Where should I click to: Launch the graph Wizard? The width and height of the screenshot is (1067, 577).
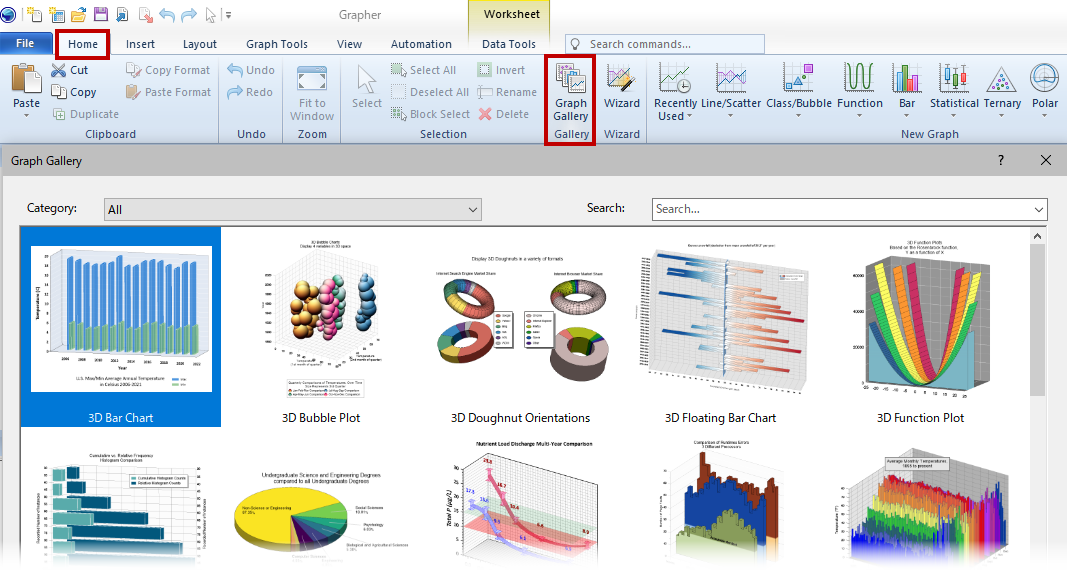tap(622, 86)
